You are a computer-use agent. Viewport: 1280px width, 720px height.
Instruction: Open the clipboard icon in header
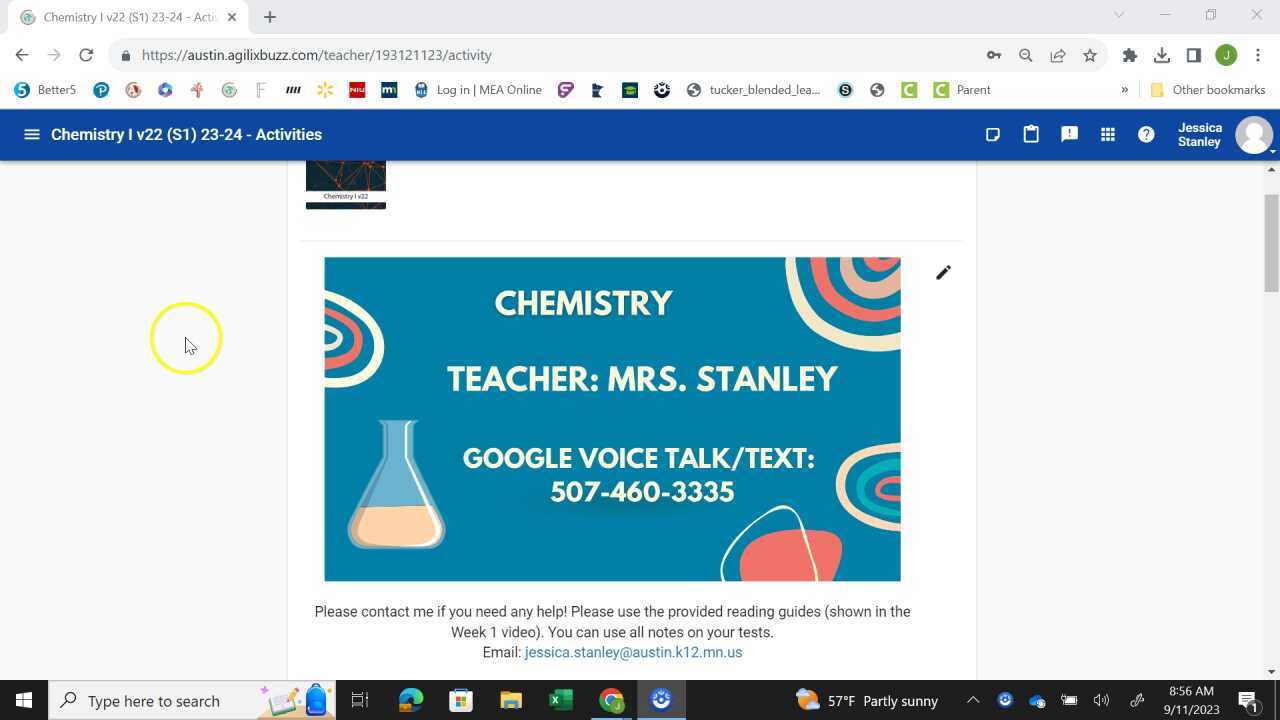1031,134
